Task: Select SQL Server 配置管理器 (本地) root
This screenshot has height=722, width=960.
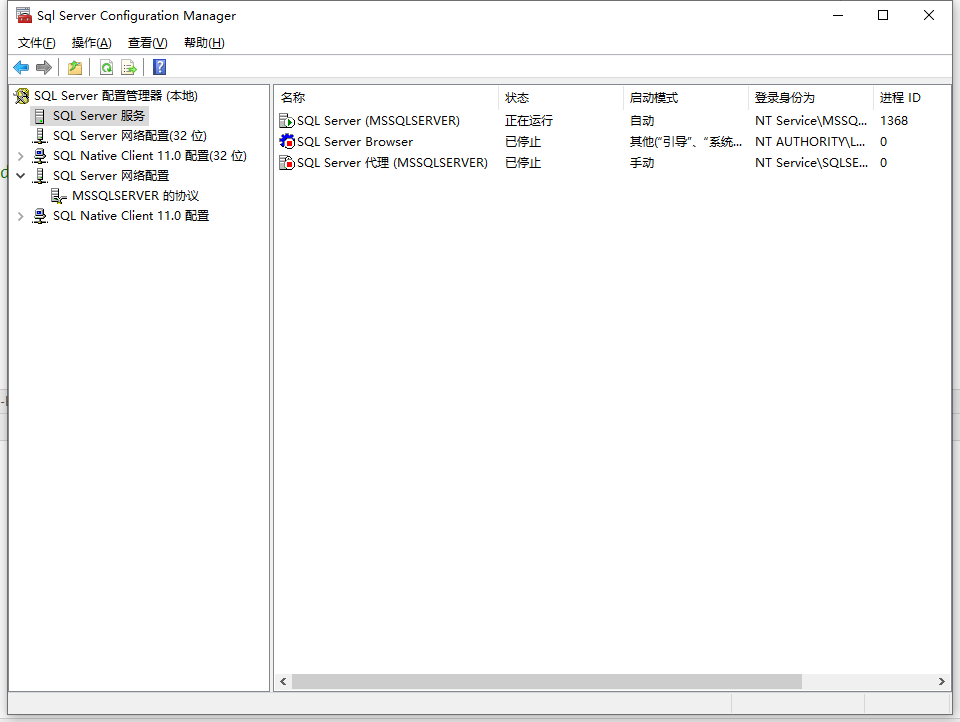Action: [x=116, y=96]
